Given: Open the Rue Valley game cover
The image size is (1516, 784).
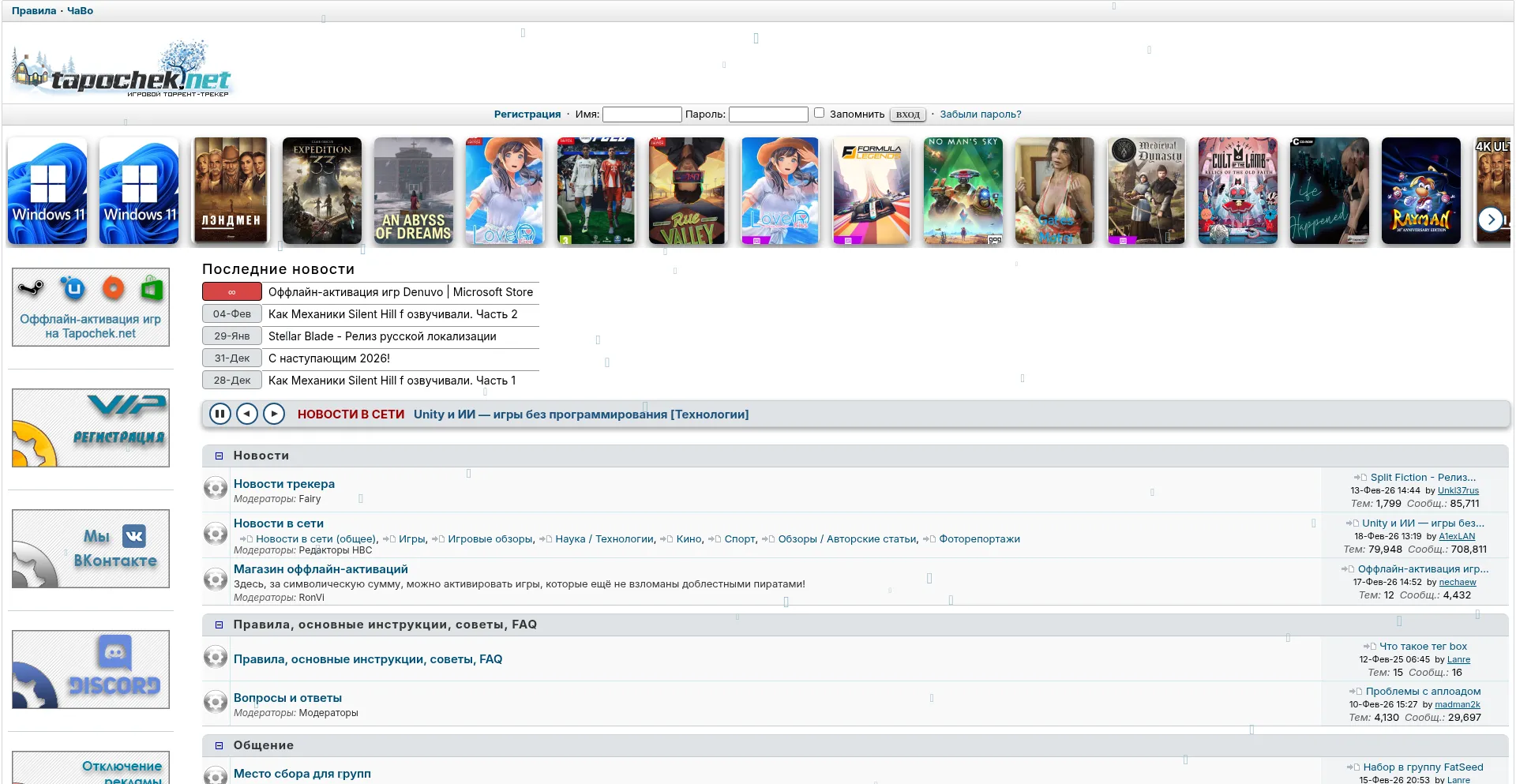Looking at the screenshot, I should coord(687,190).
